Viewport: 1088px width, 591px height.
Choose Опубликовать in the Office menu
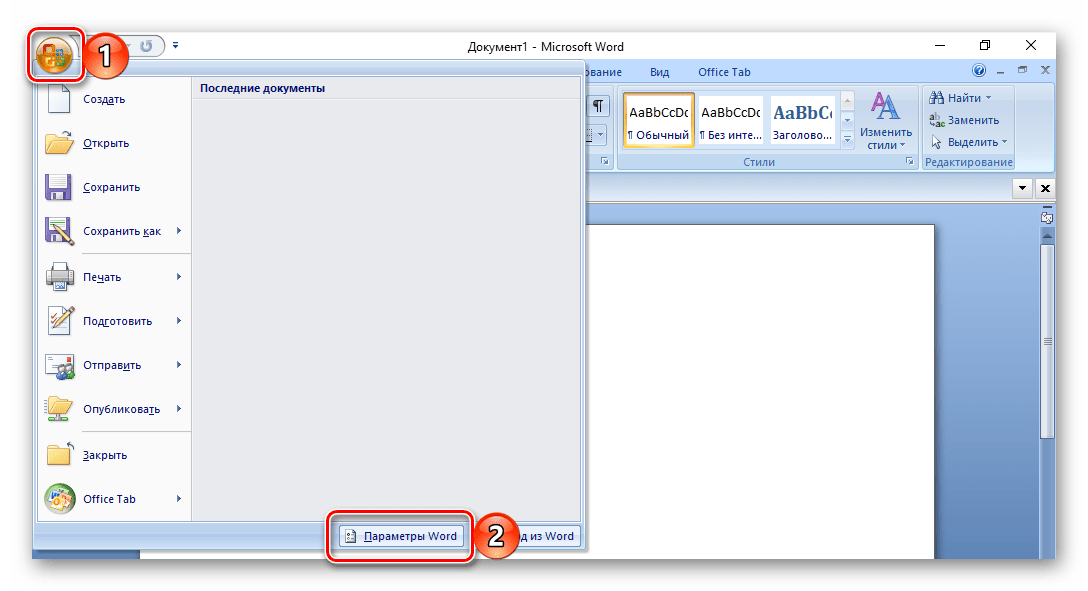click(x=121, y=409)
